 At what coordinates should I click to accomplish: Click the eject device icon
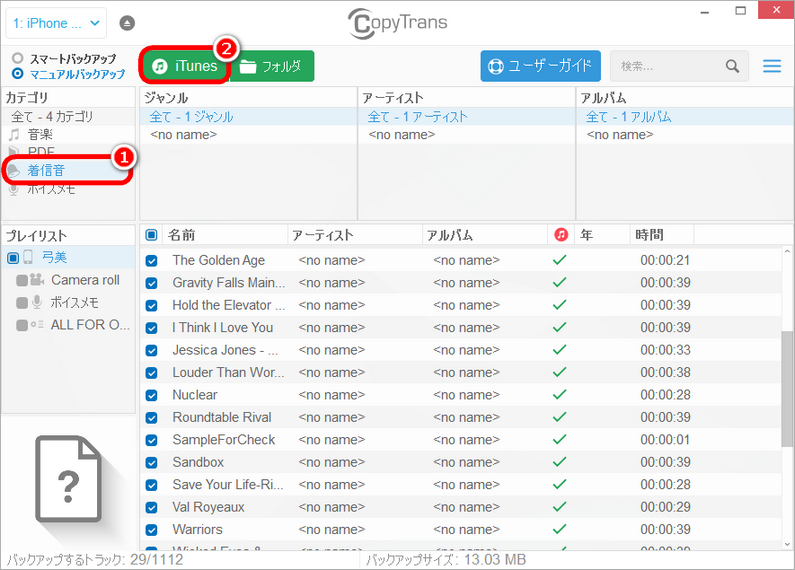tap(127, 23)
